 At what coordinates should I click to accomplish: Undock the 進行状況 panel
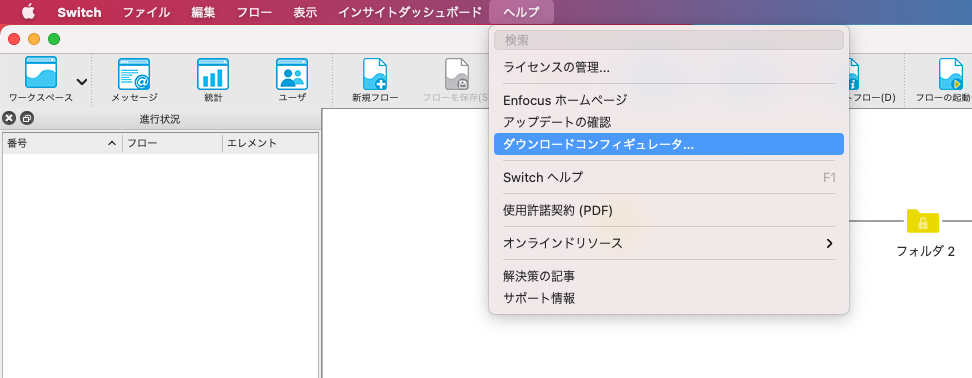[x=27, y=118]
